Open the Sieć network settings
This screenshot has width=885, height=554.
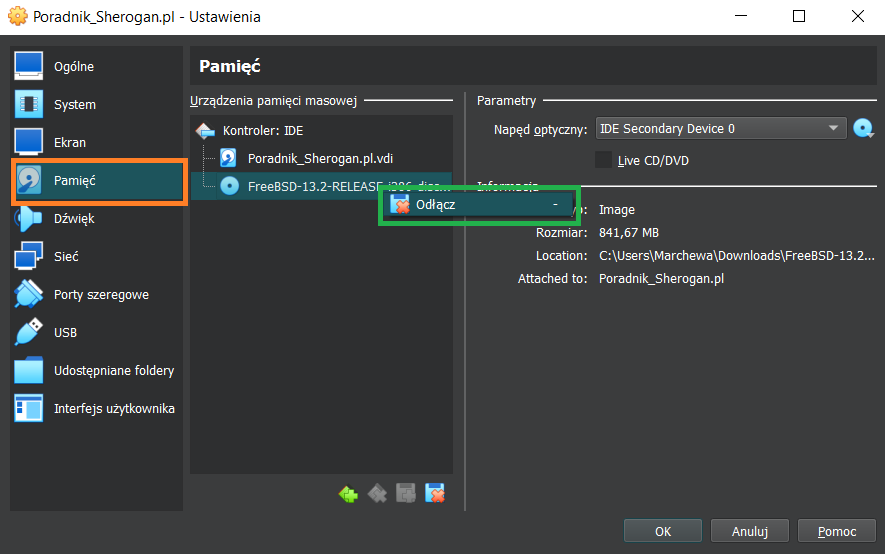point(66,257)
